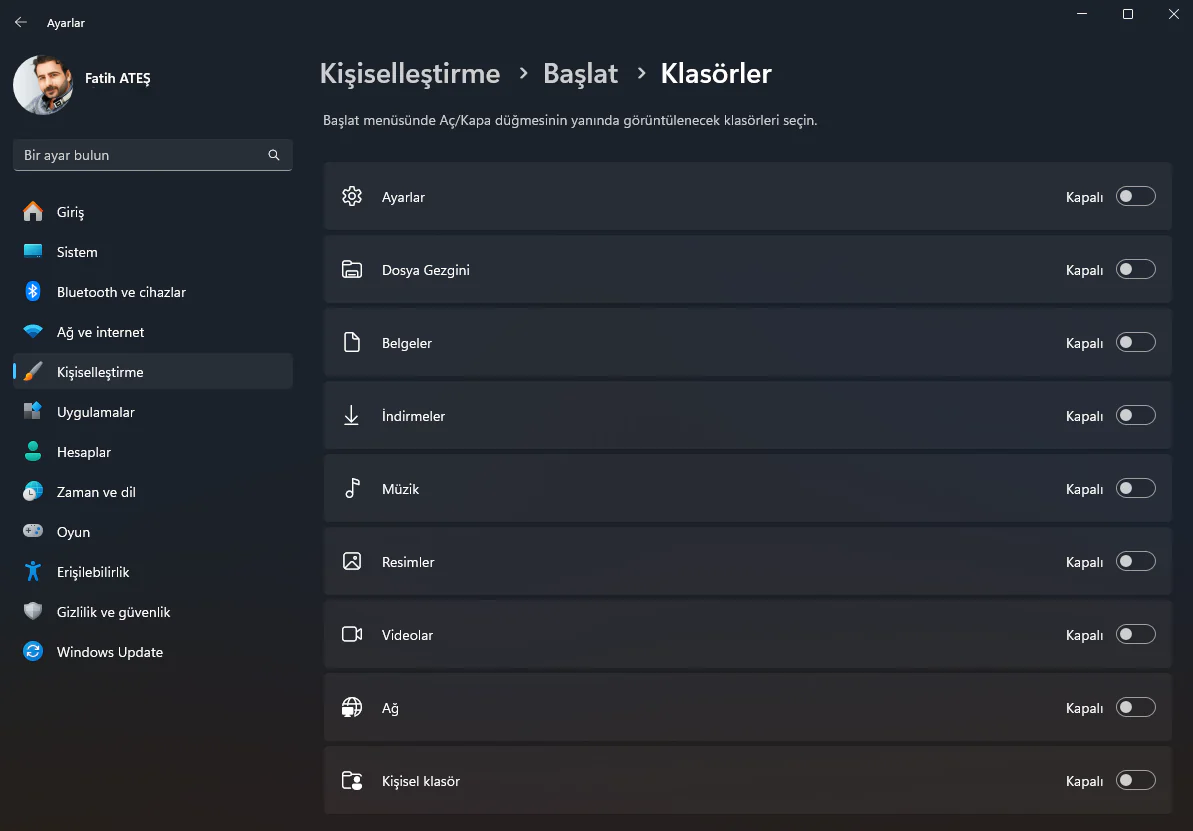Go back using Başlat breadcrumb link

point(580,73)
